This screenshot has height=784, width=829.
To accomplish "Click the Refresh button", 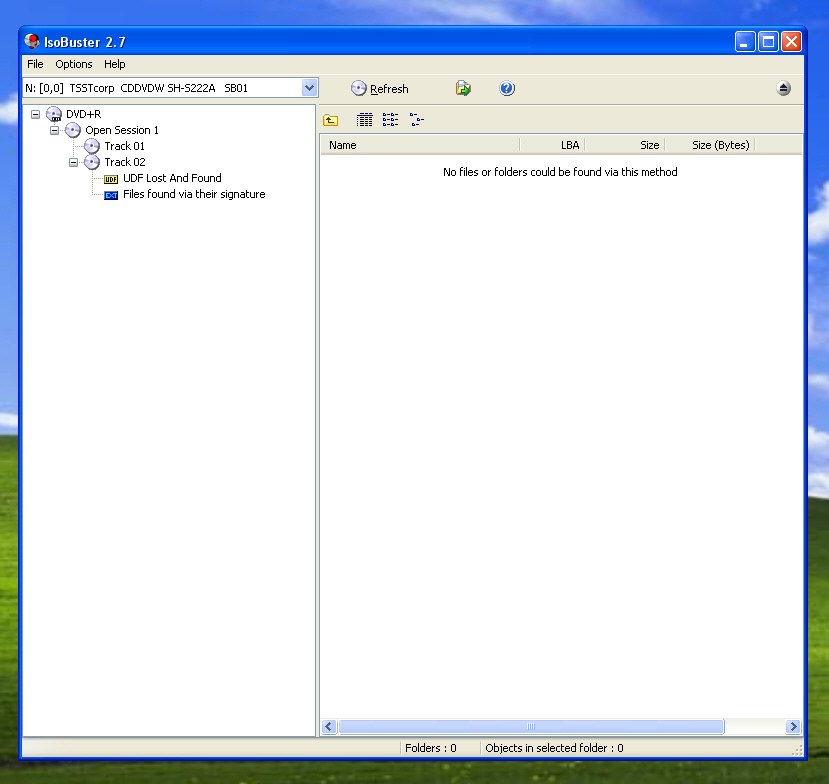I will coord(380,88).
